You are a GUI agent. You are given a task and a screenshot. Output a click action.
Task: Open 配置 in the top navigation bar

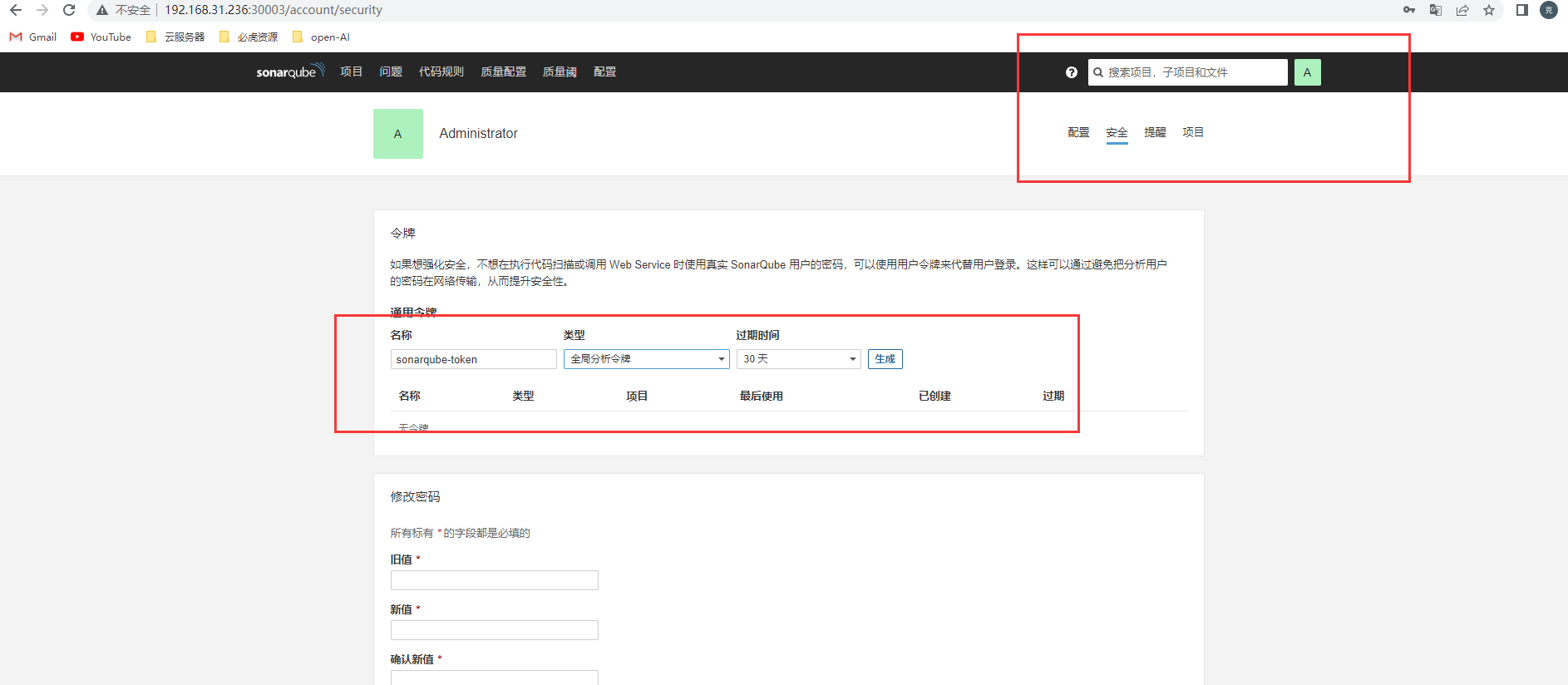click(x=605, y=71)
